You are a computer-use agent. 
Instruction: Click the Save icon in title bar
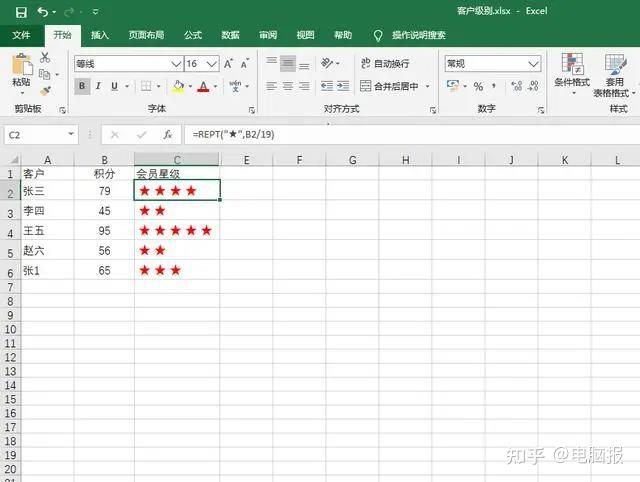point(21,12)
